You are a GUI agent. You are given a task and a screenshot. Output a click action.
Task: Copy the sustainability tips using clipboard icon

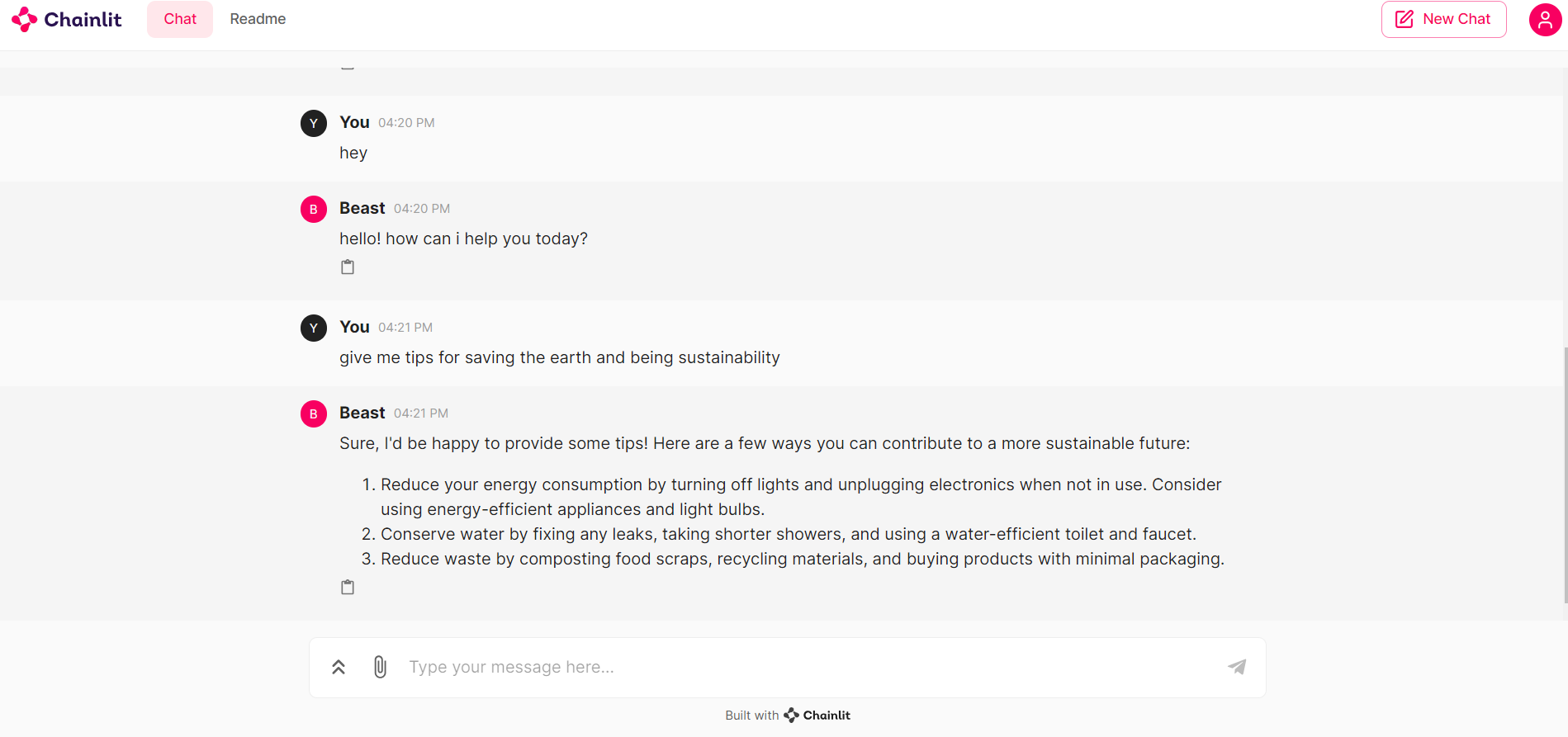coord(347,586)
